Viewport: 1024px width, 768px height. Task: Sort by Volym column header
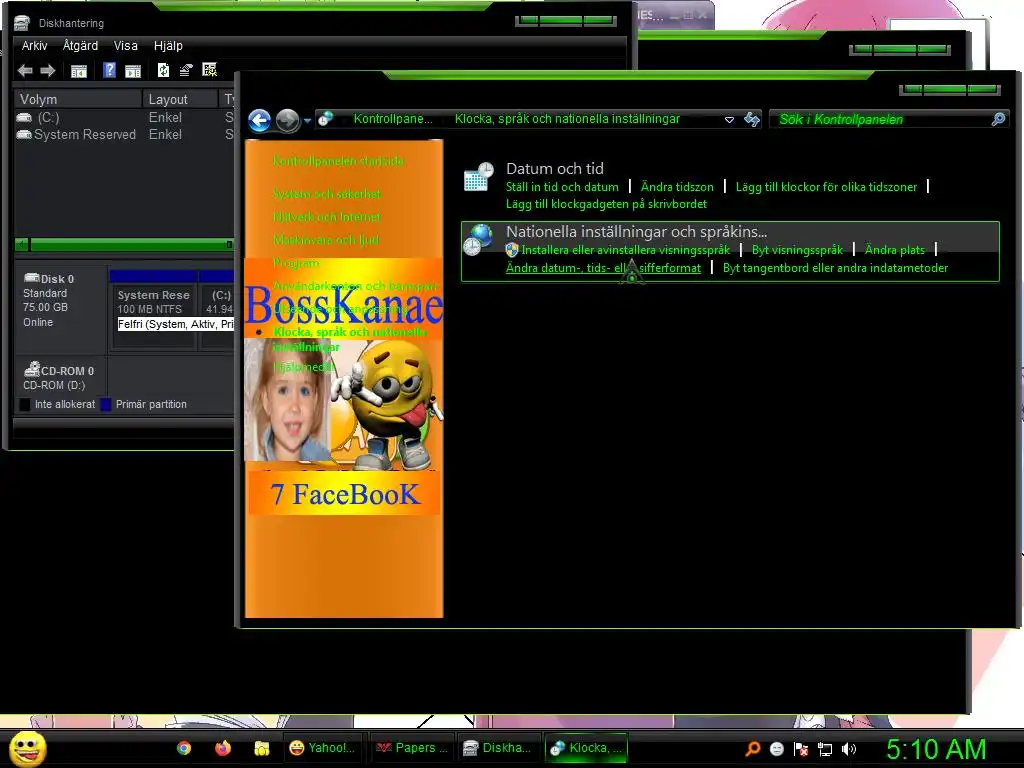78,99
